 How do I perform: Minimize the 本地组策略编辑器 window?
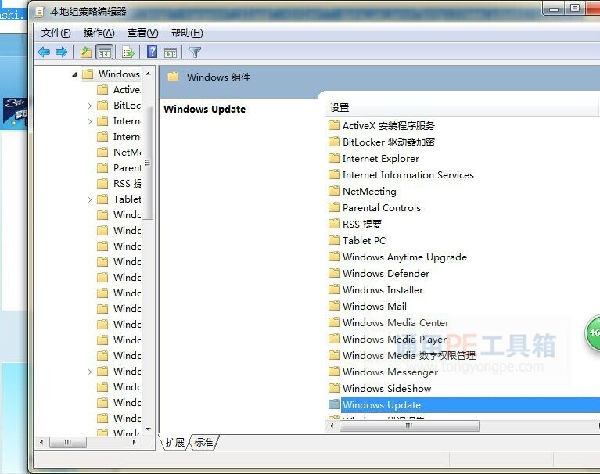[x=554, y=9]
